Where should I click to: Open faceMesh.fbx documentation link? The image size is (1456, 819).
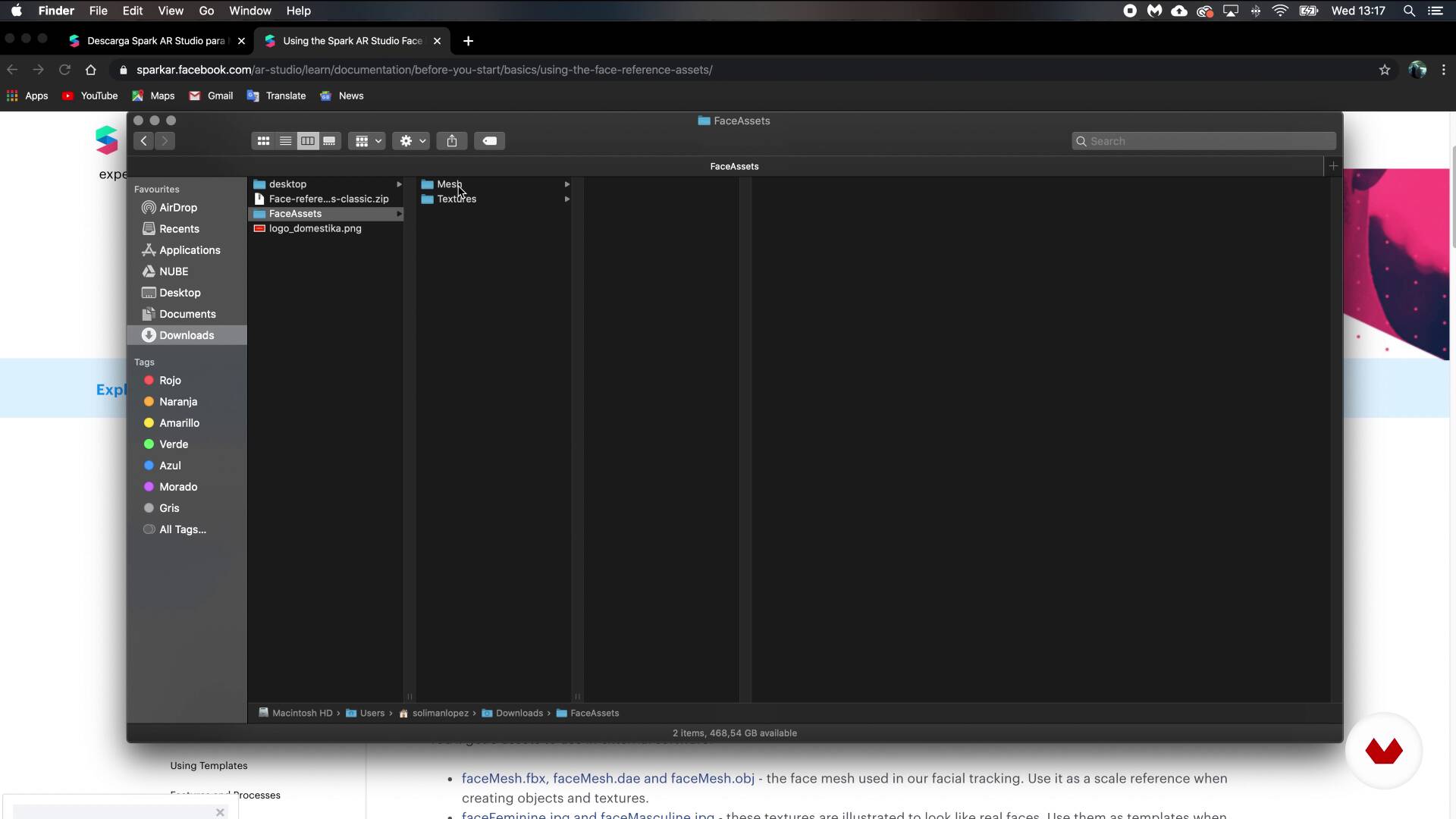[503, 779]
